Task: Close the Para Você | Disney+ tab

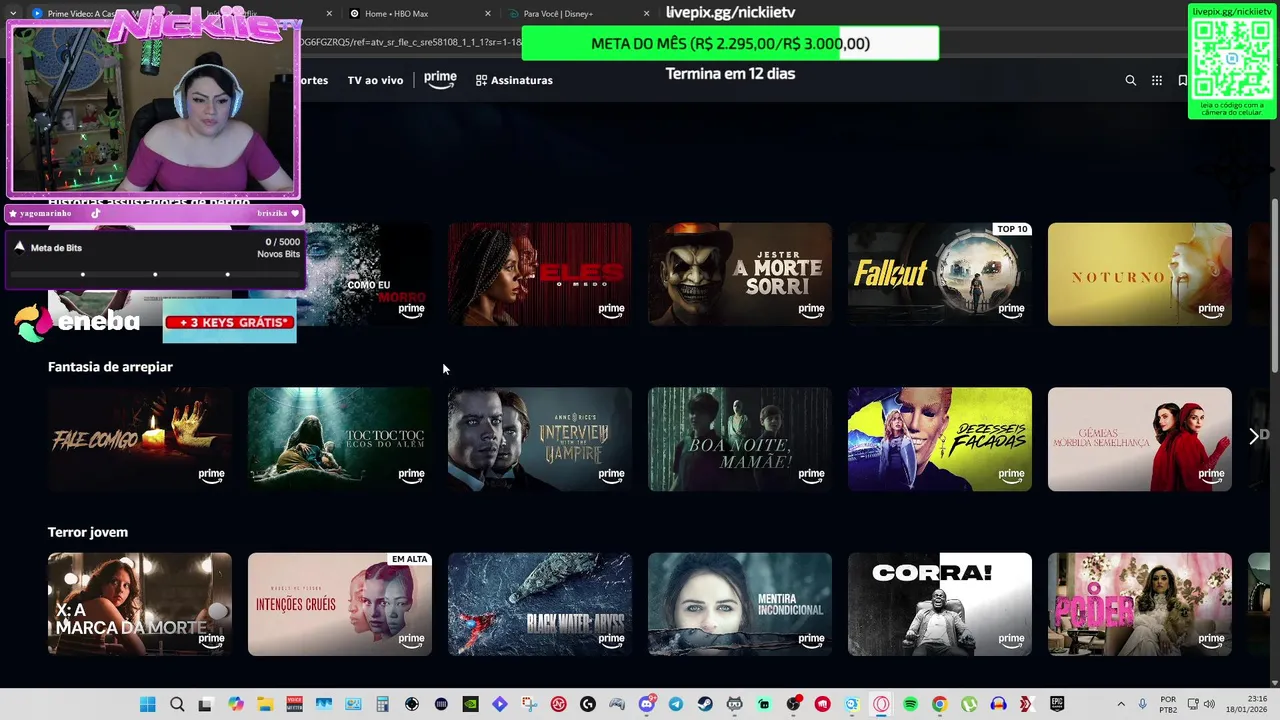Action: (646, 14)
